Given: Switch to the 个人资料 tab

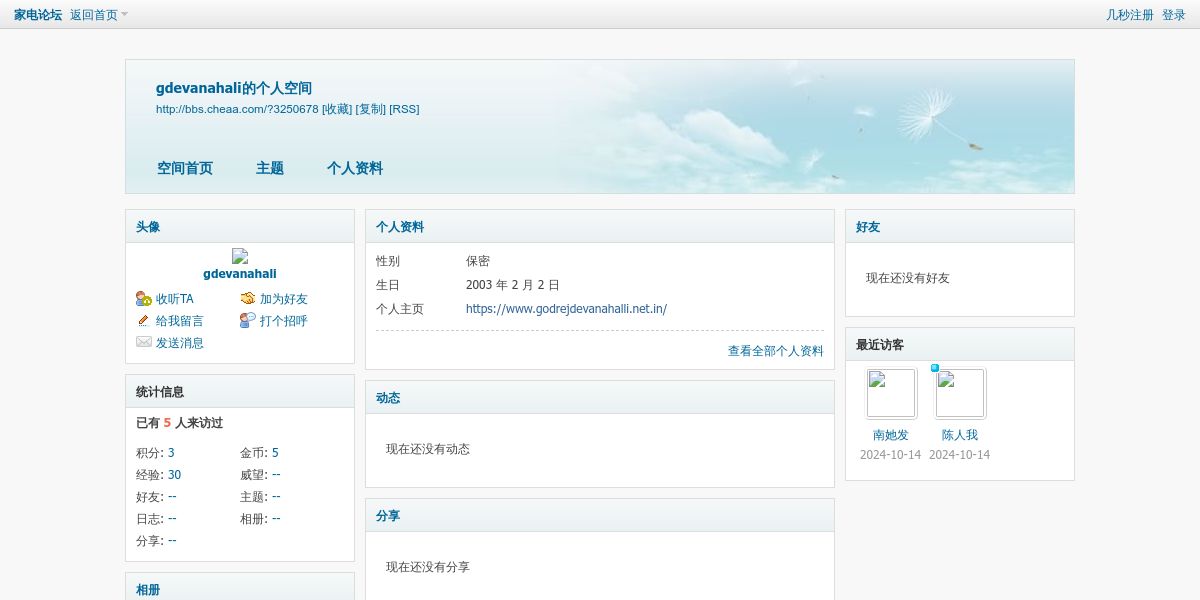Looking at the screenshot, I should pos(355,168).
